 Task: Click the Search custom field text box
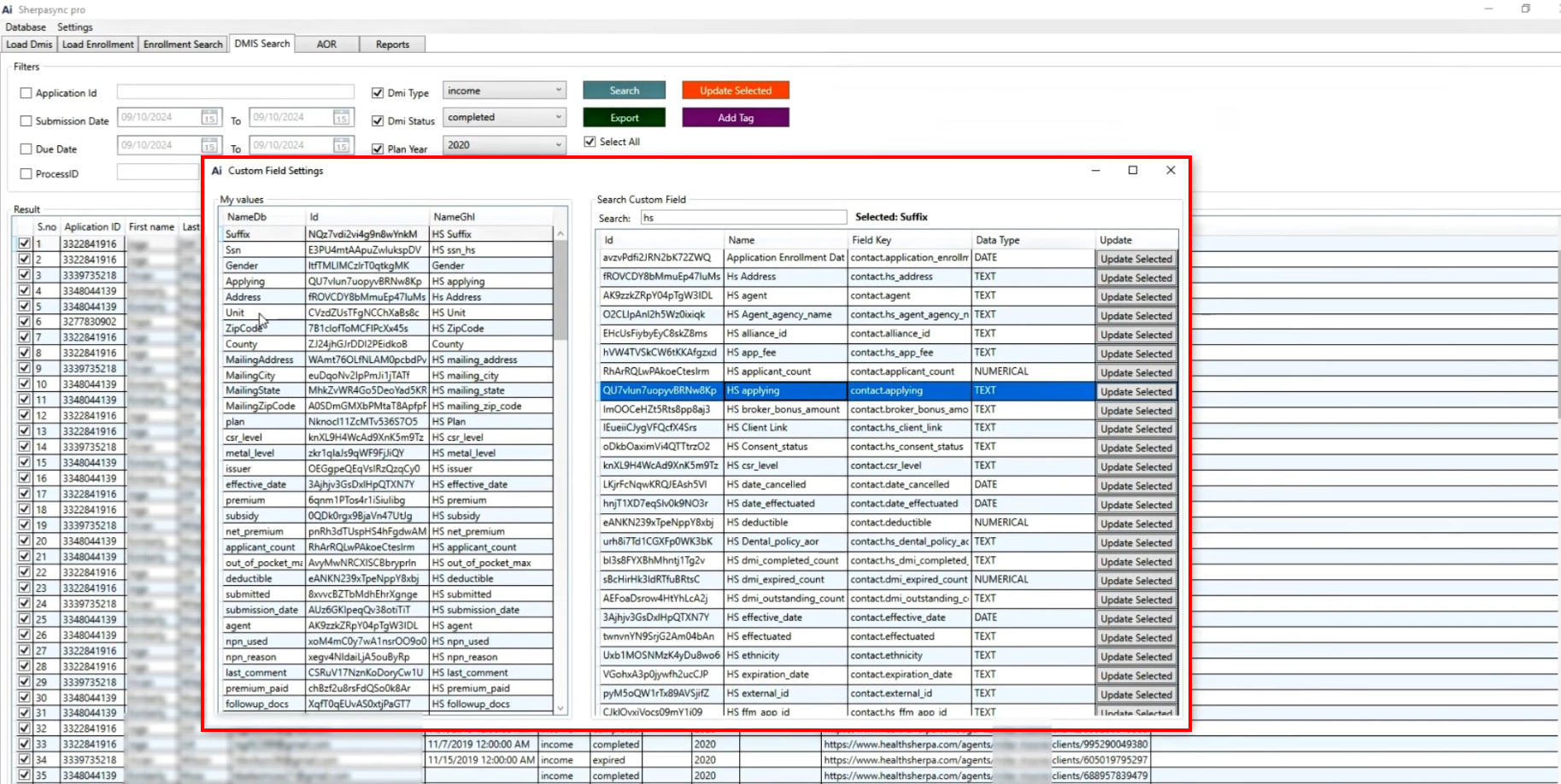743,218
